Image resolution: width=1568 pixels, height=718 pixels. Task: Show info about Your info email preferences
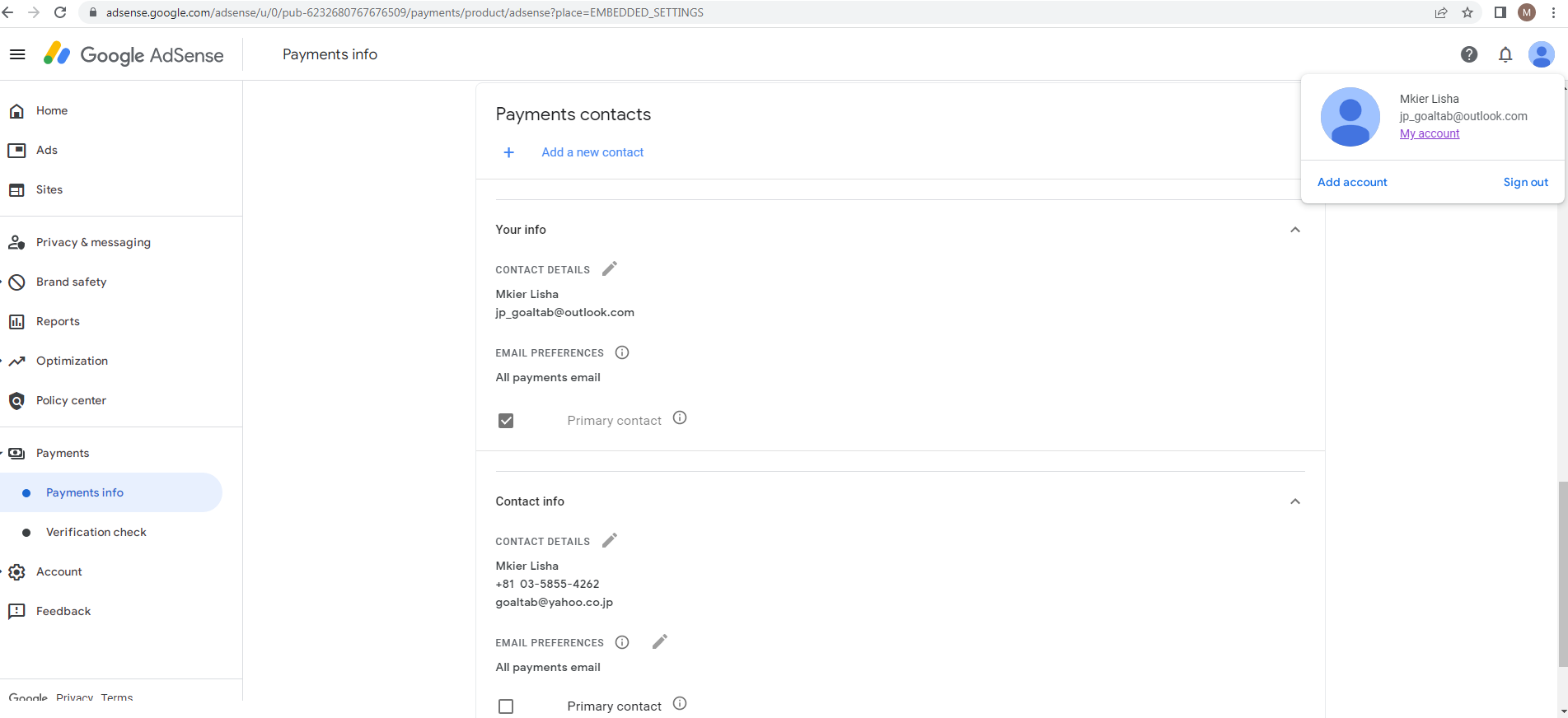622,353
